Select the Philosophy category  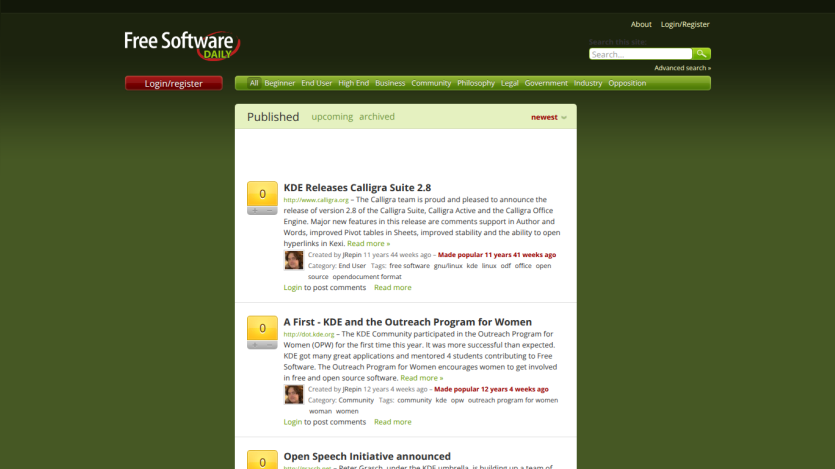[x=476, y=83]
